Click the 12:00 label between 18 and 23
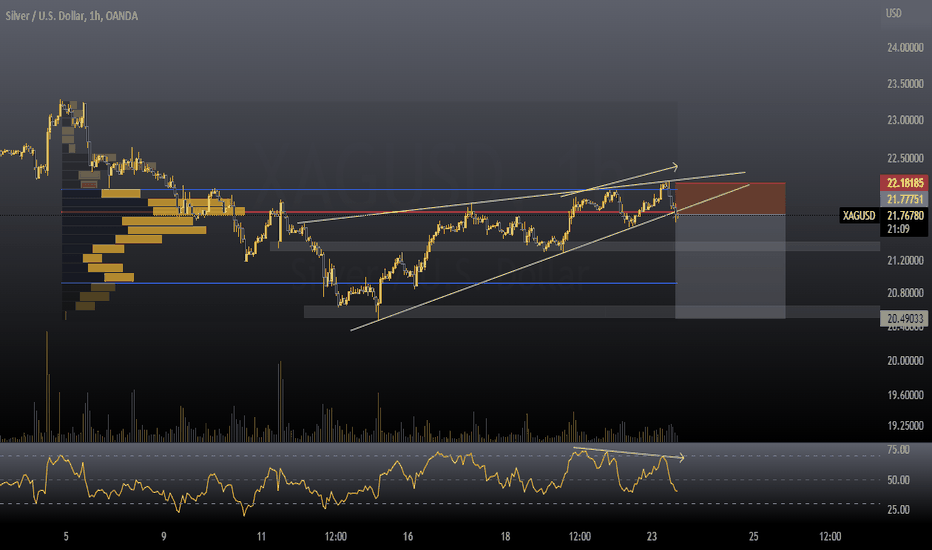This screenshot has height=550, width=932. pyautogui.click(x=580, y=536)
